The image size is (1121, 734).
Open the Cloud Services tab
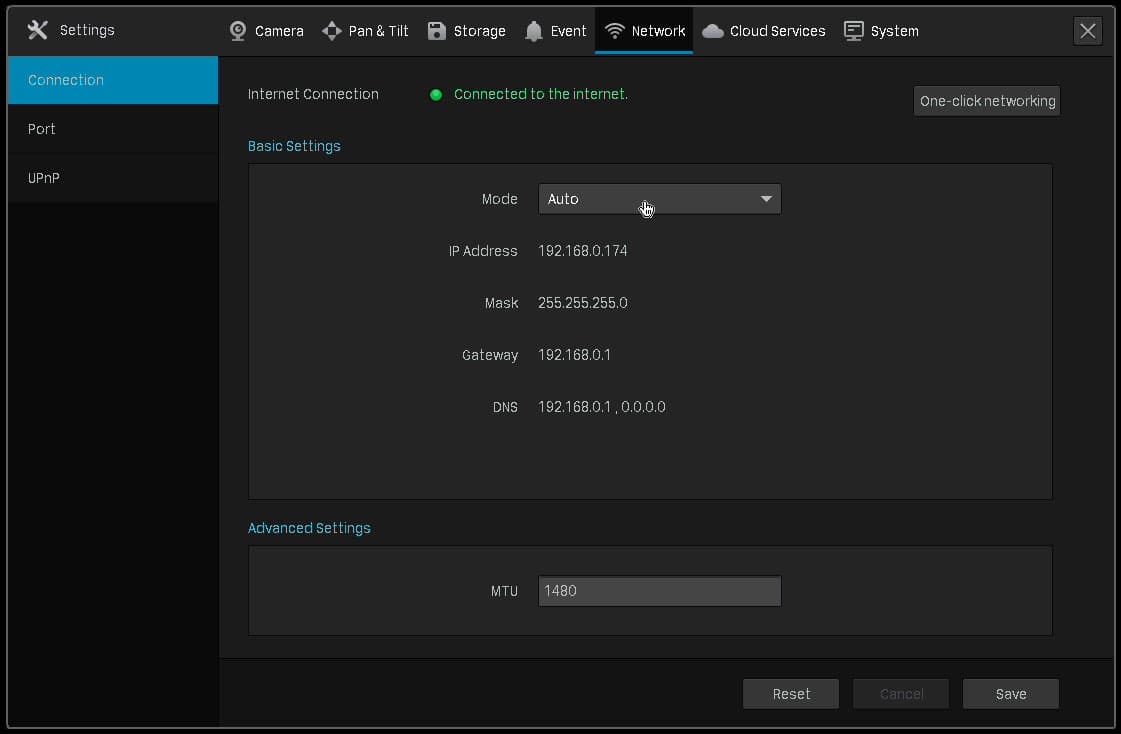point(764,31)
